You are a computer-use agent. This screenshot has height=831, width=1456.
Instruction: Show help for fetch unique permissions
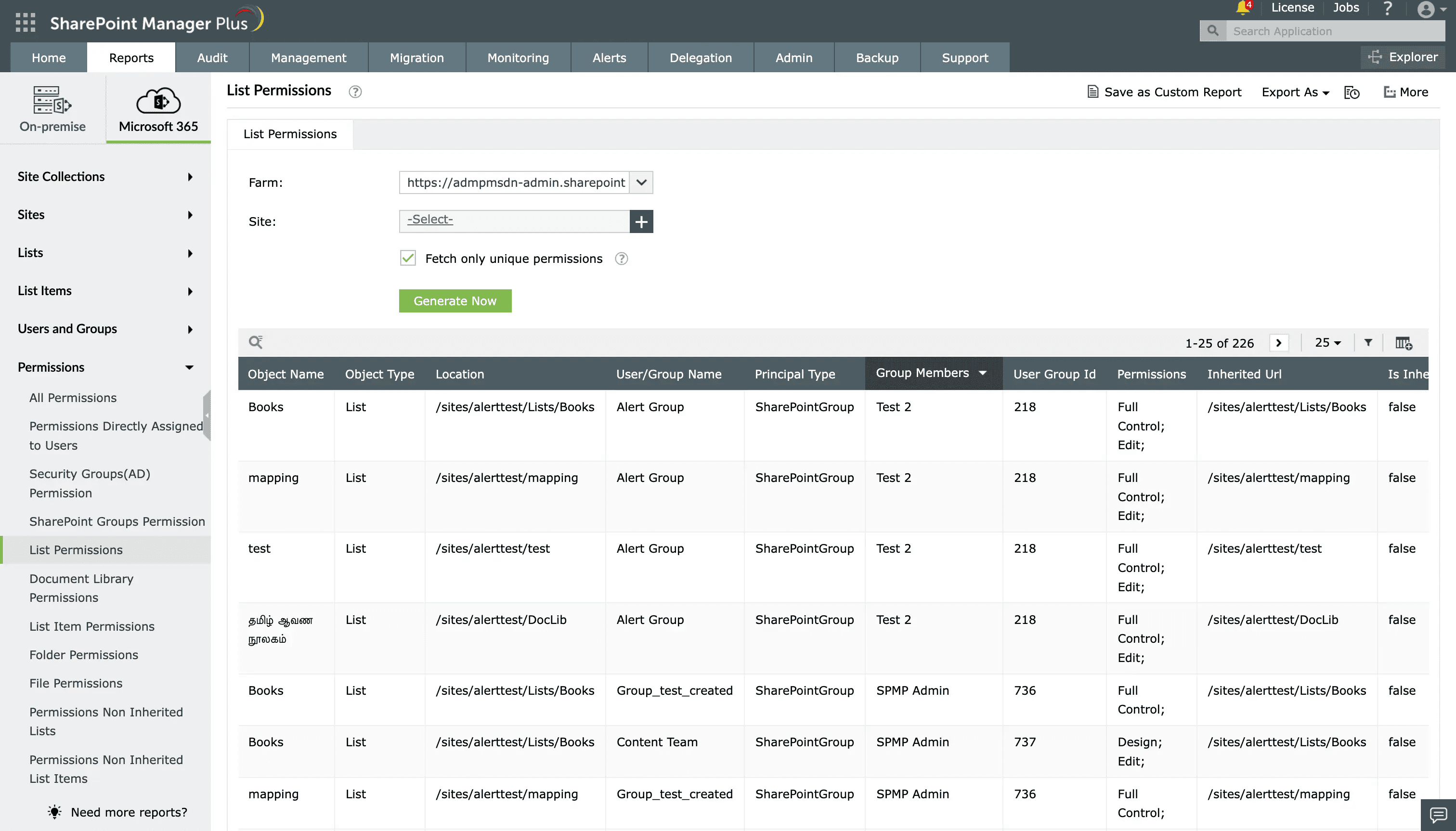click(x=622, y=259)
